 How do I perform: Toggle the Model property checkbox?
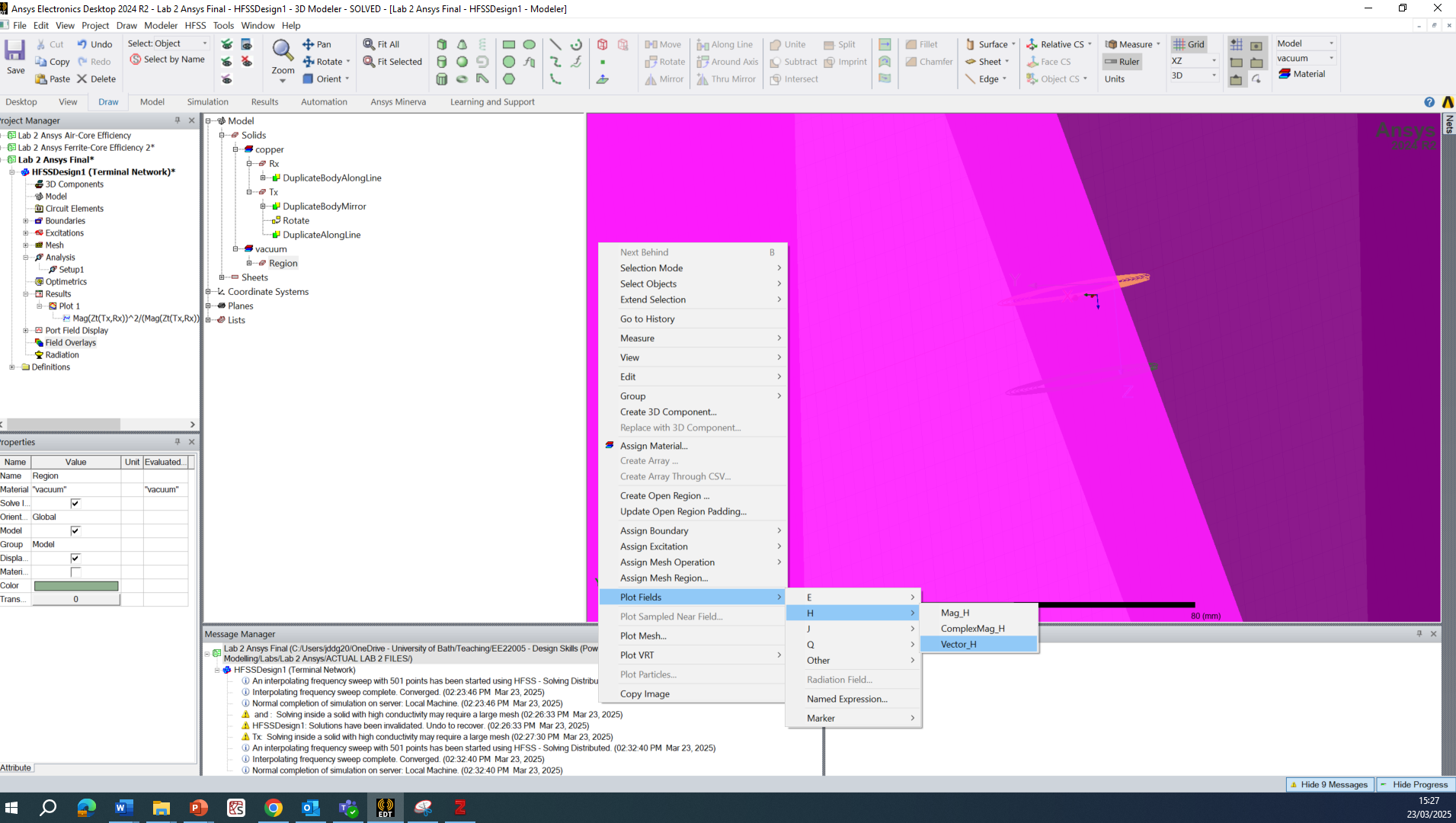(75, 530)
